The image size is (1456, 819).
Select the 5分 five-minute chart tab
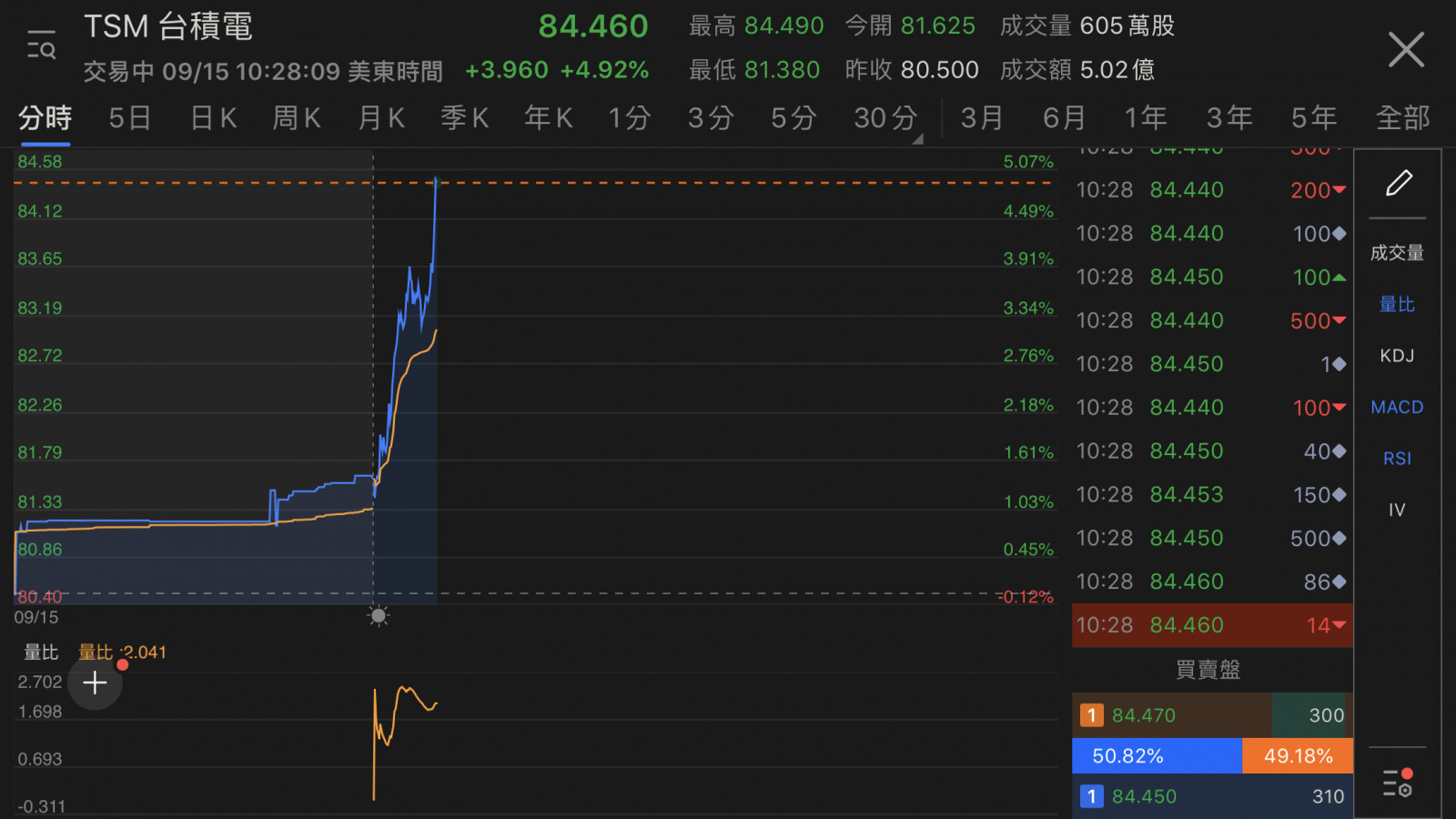point(794,118)
